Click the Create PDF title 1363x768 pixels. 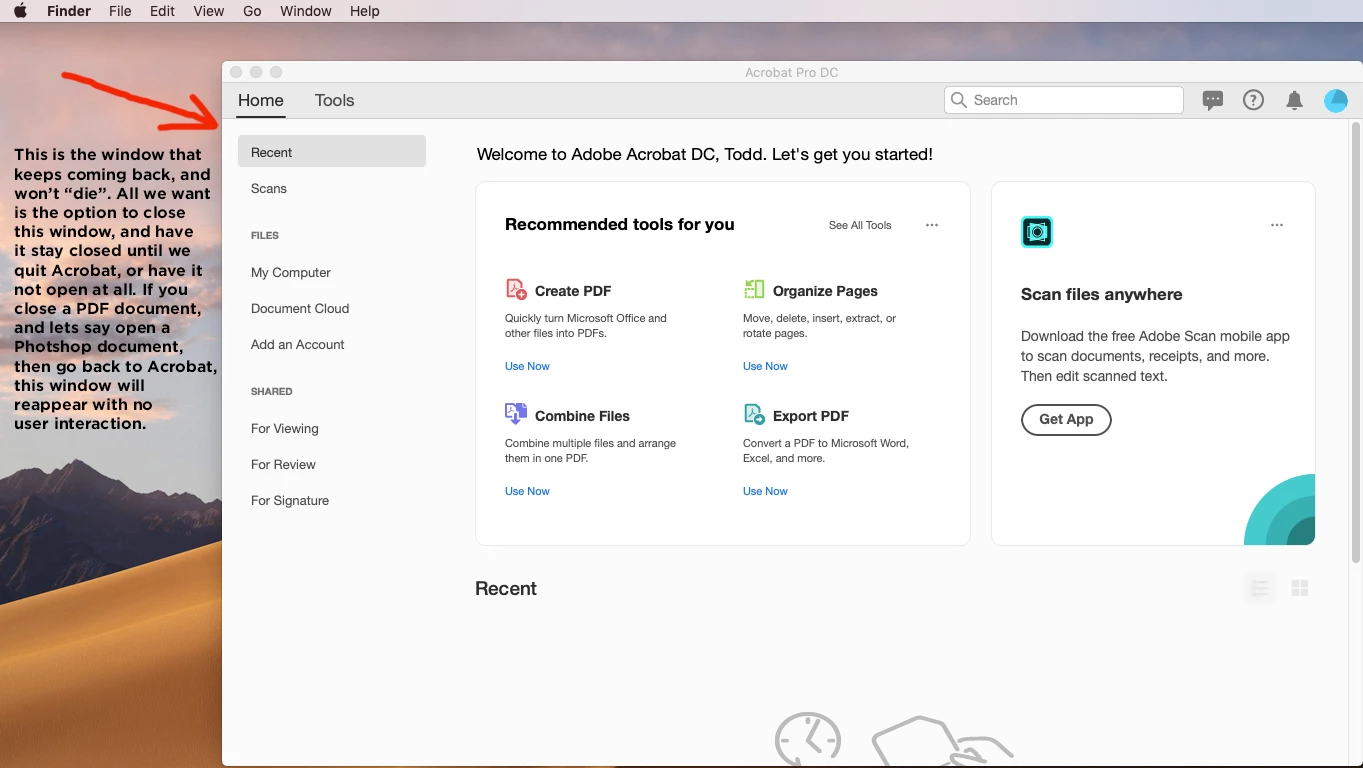click(x=573, y=291)
